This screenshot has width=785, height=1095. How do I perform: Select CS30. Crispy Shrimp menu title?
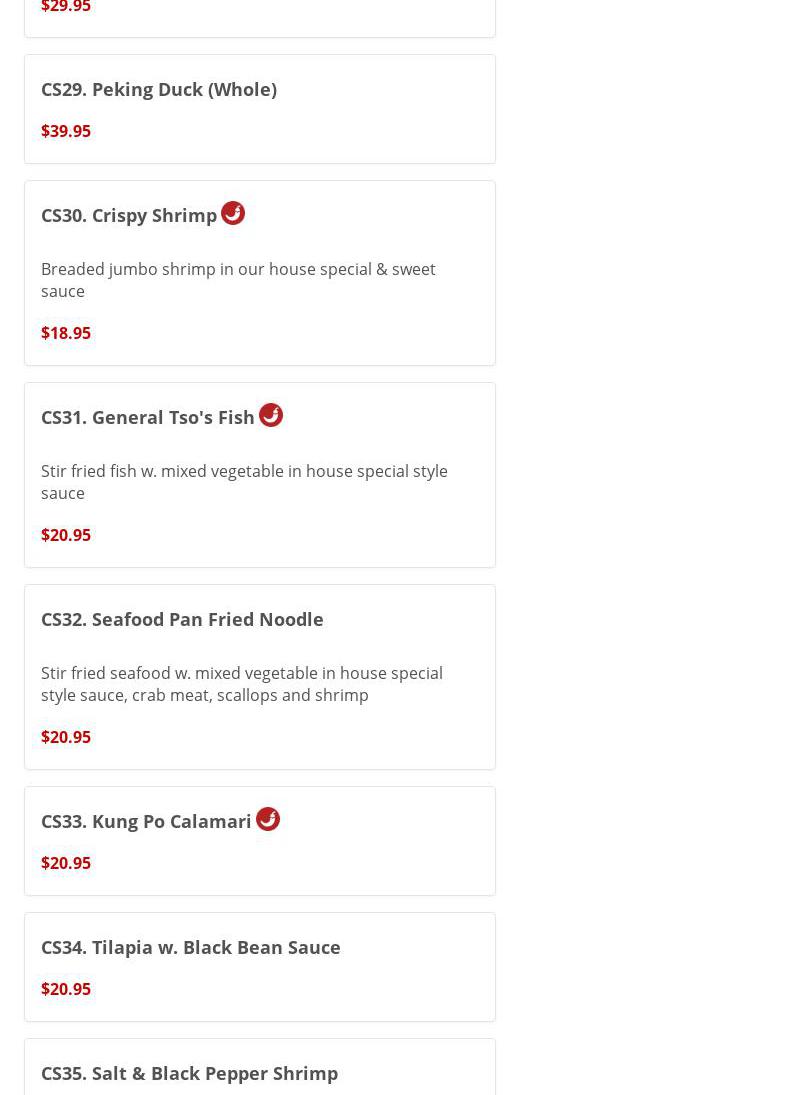[x=129, y=215]
